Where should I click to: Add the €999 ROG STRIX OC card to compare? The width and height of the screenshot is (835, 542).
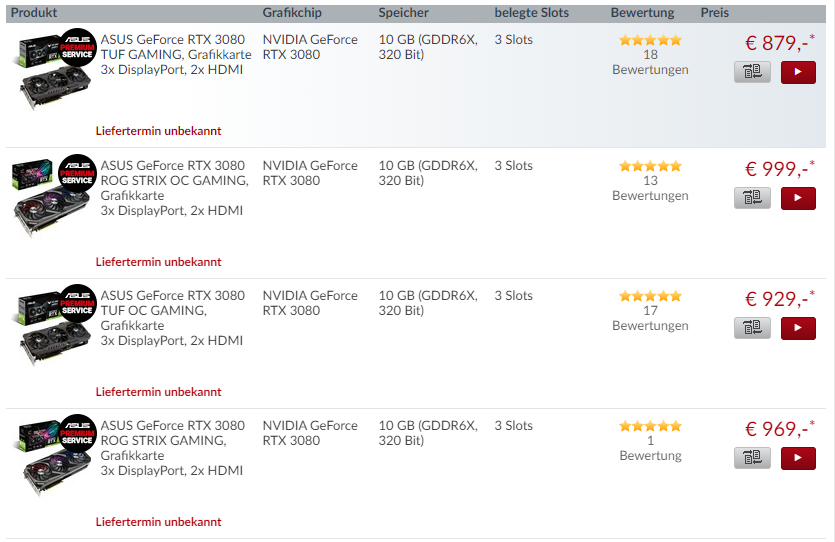tap(752, 198)
